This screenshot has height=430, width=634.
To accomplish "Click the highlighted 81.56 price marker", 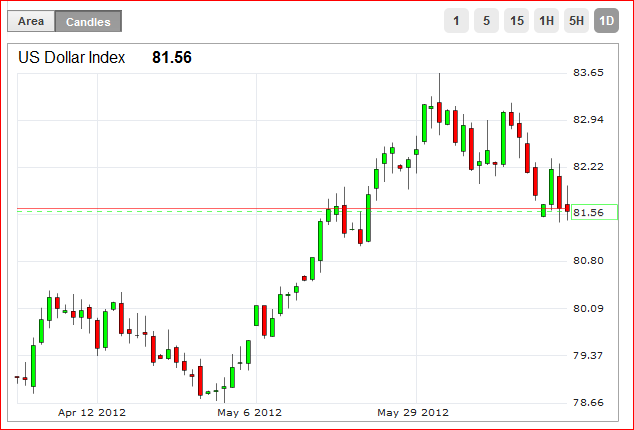I will click(x=594, y=212).
